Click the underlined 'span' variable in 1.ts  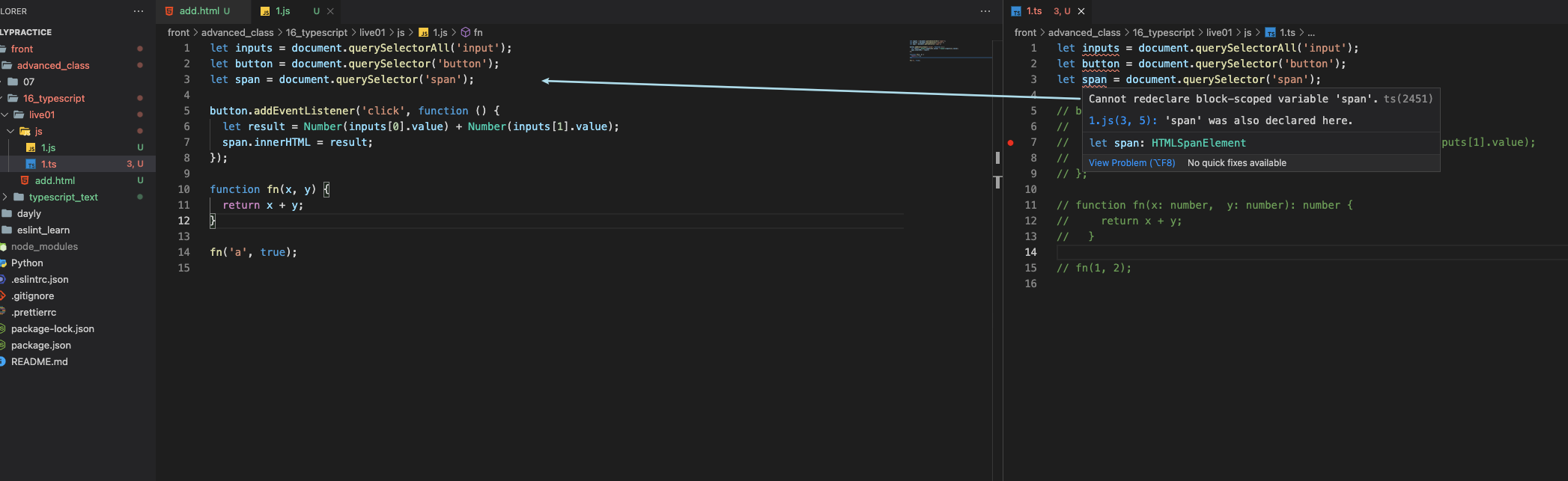pyautogui.click(x=1094, y=79)
